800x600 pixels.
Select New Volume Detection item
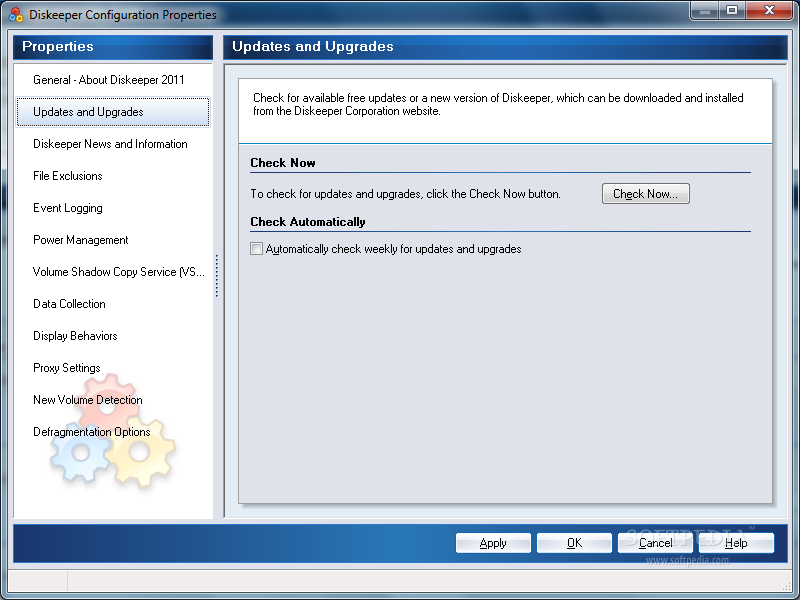88,400
